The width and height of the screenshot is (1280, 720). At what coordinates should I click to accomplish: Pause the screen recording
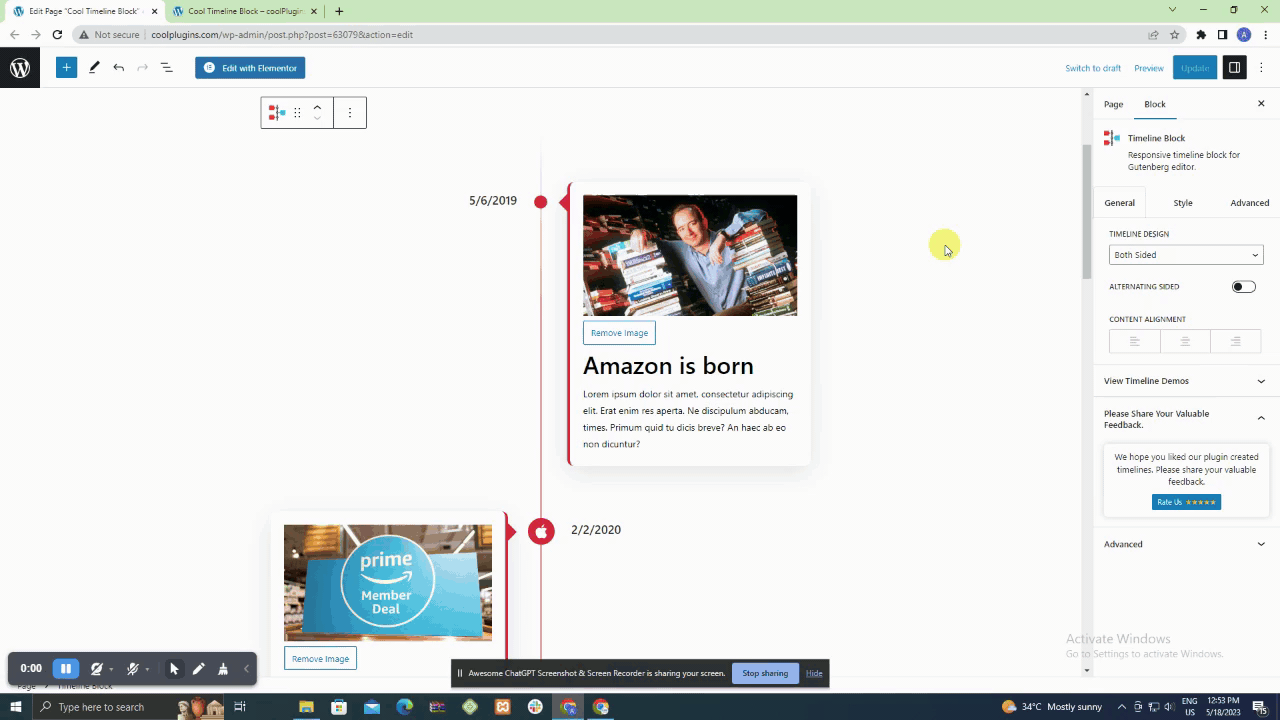(x=66, y=669)
